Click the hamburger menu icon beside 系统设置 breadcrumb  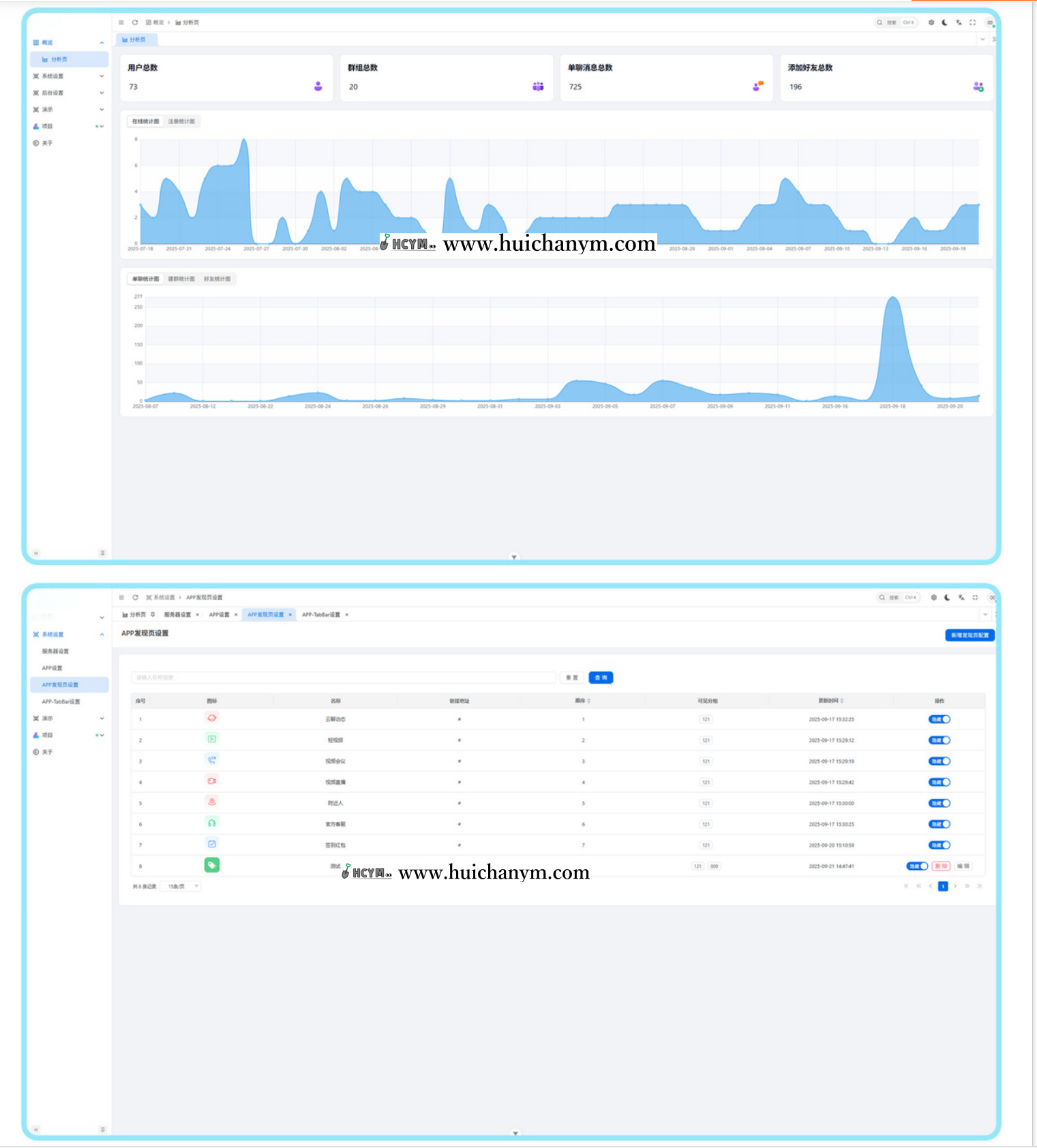coord(121,597)
